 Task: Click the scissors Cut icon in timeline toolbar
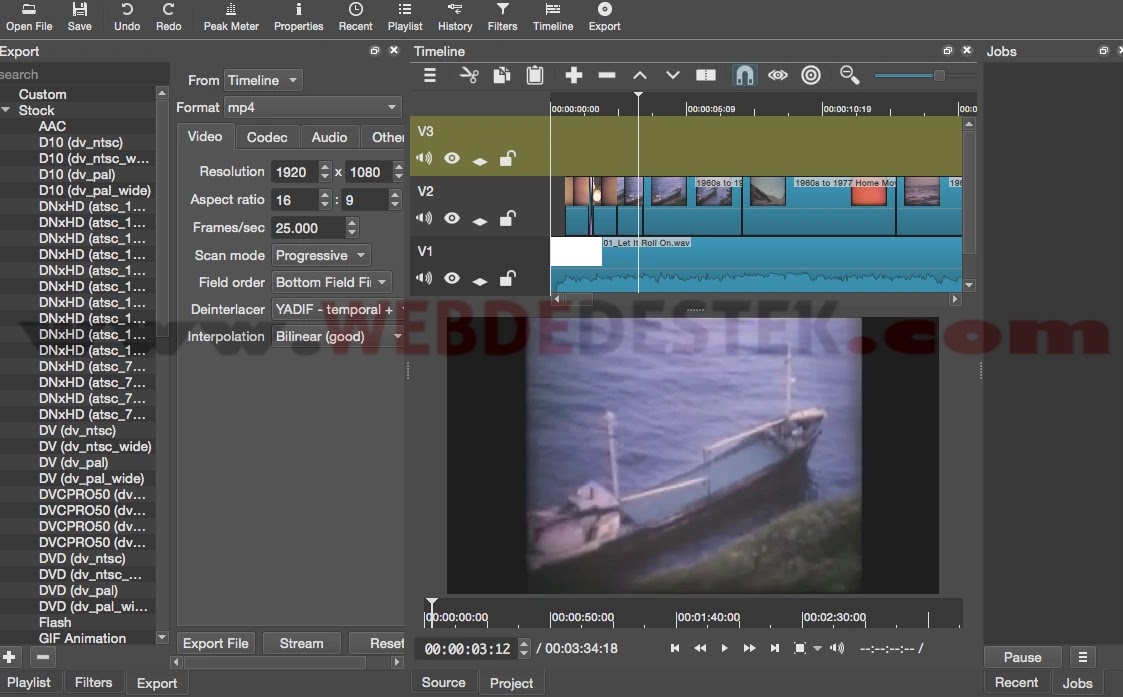(469, 75)
